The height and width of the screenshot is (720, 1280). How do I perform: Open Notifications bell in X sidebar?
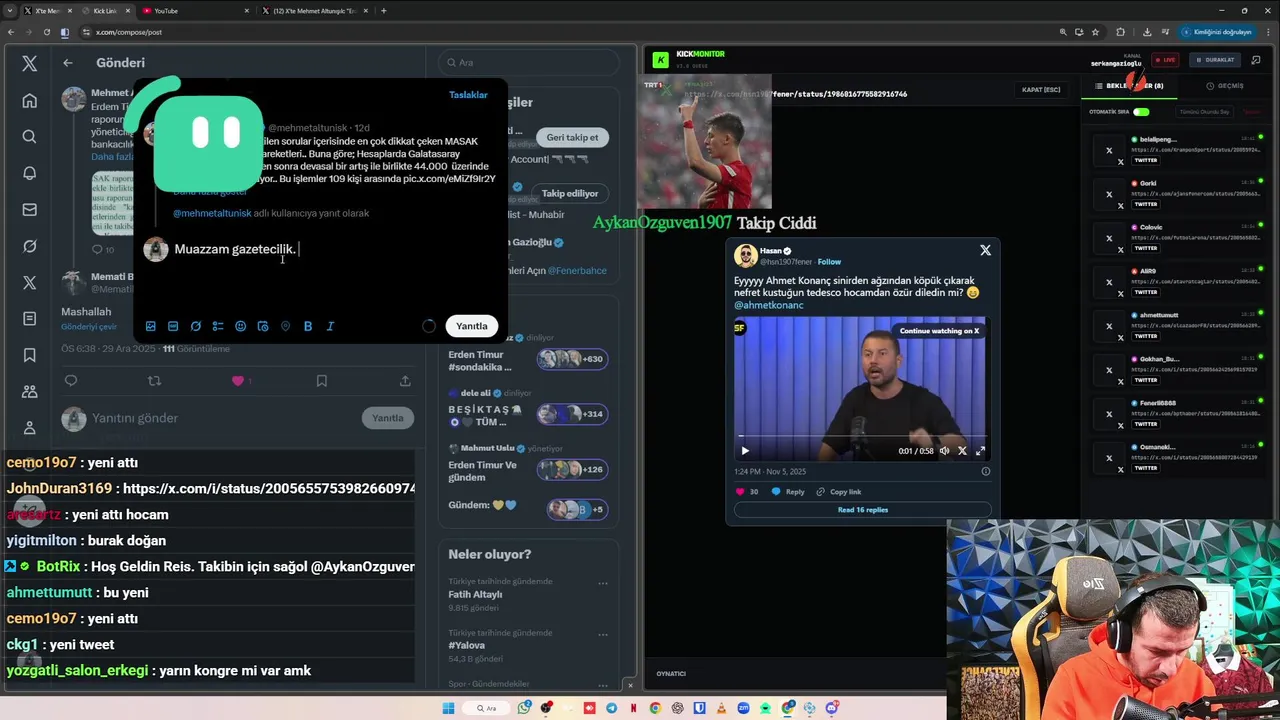[30, 173]
